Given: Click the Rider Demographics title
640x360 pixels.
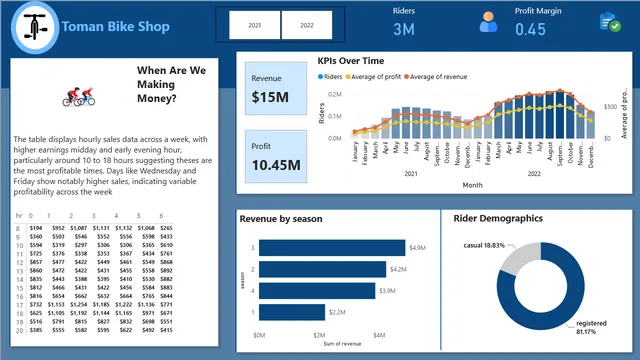Looking at the screenshot, I should click(498, 218).
